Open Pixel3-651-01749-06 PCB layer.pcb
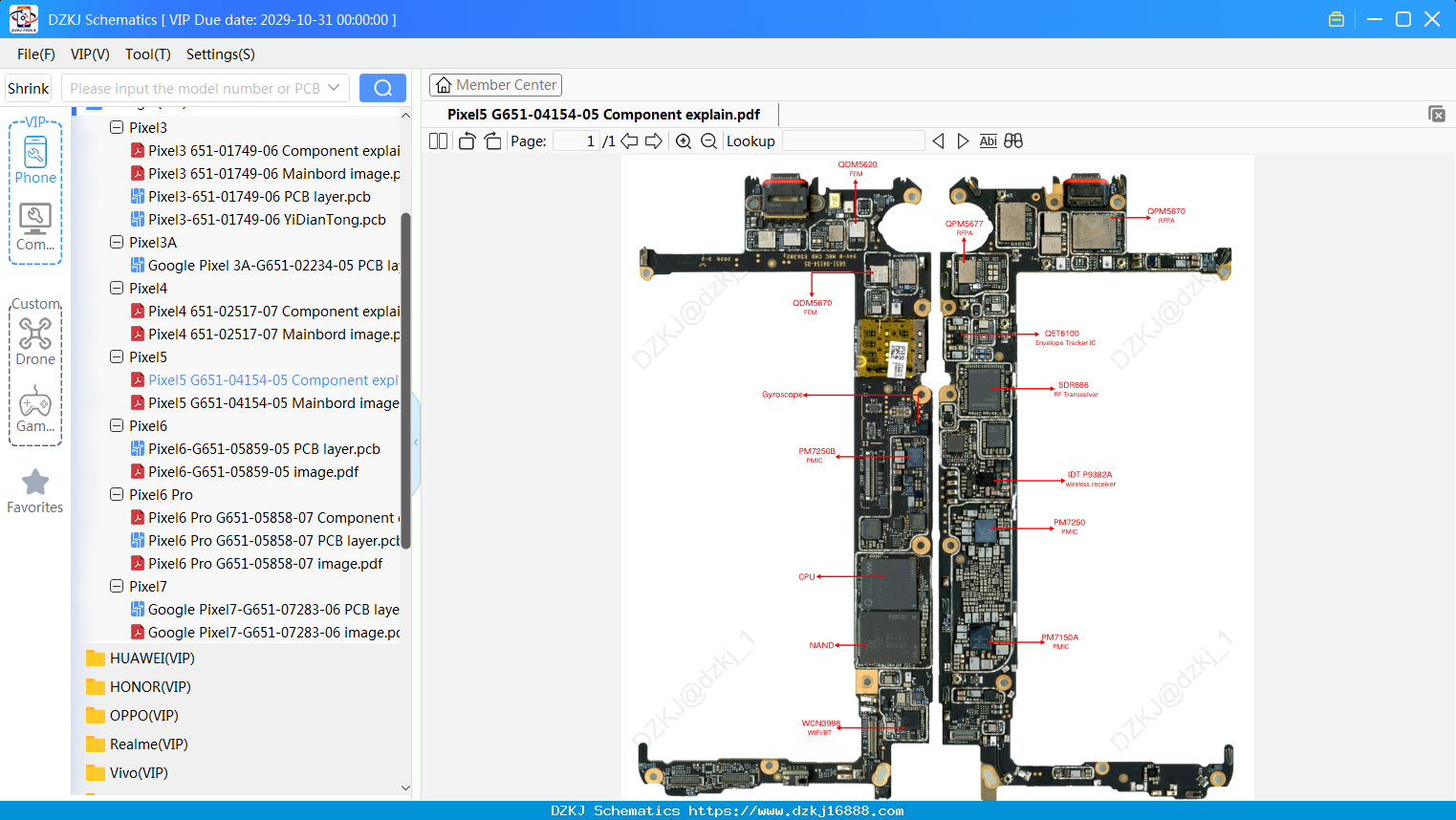The height and width of the screenshot is (820, 1456). point(250,197)
